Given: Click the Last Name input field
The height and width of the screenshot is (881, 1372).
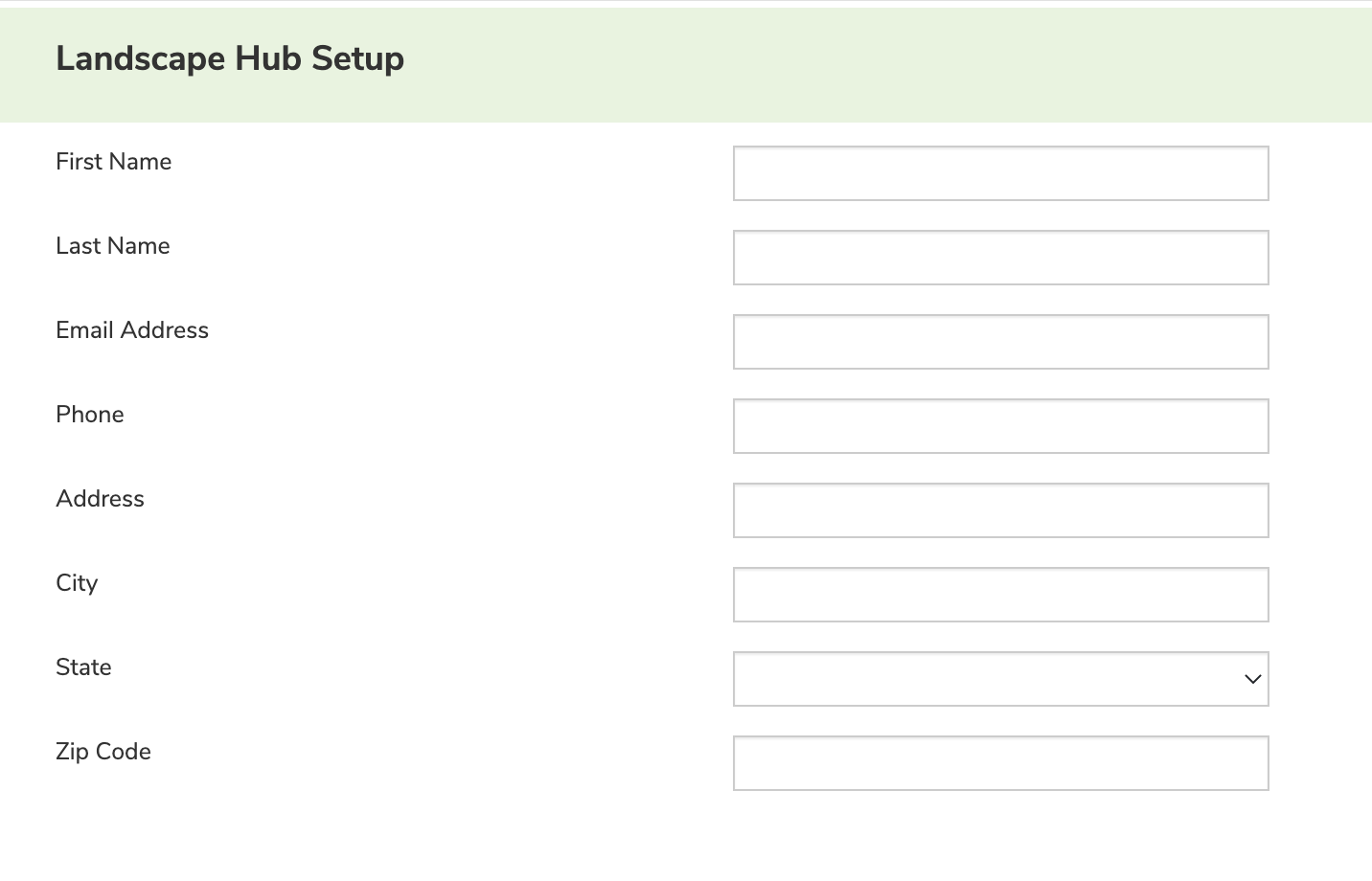Looking at the screenshot, I should click(x=1000, y=257).
